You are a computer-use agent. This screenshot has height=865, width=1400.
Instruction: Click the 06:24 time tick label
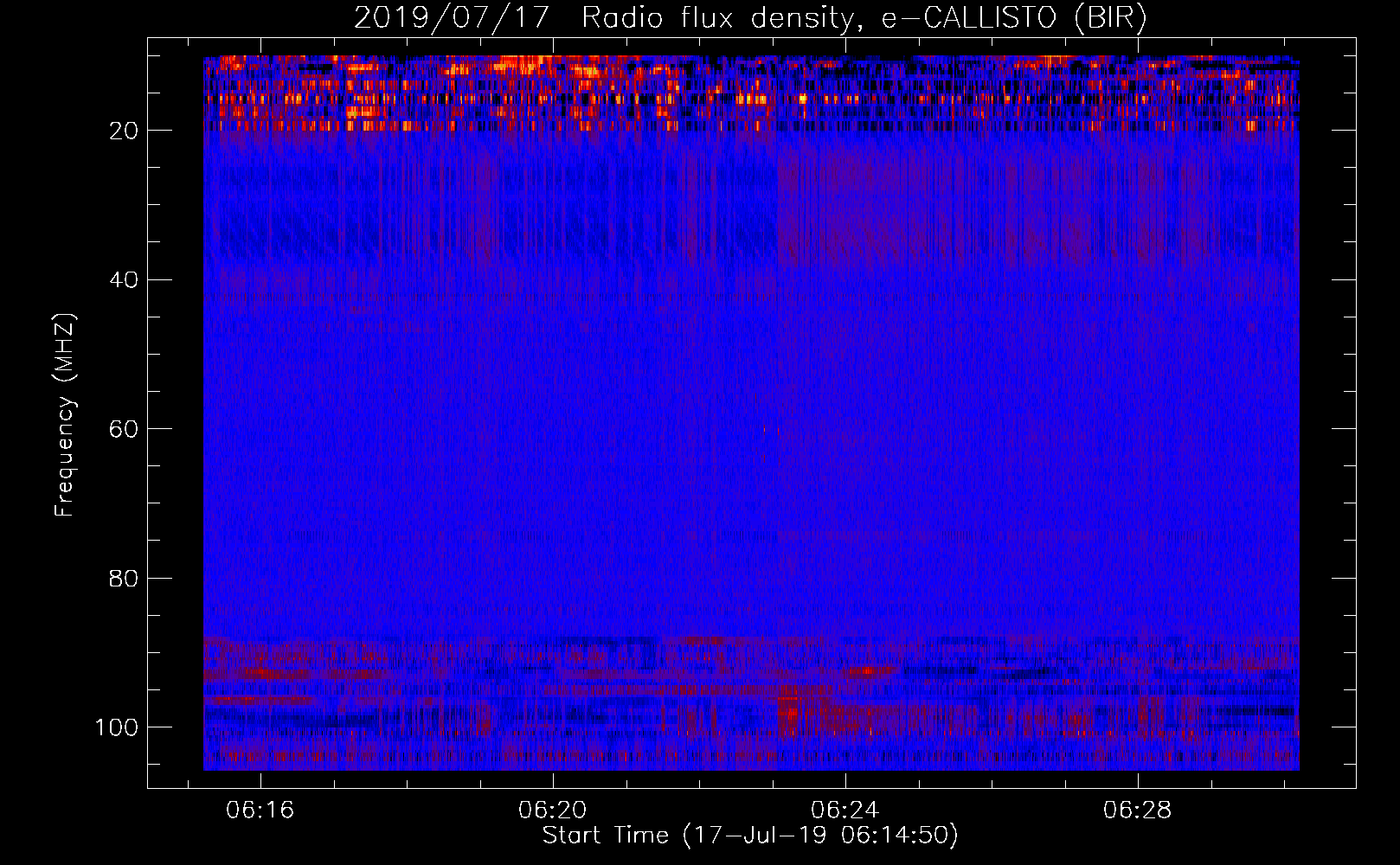click(845, 811)
